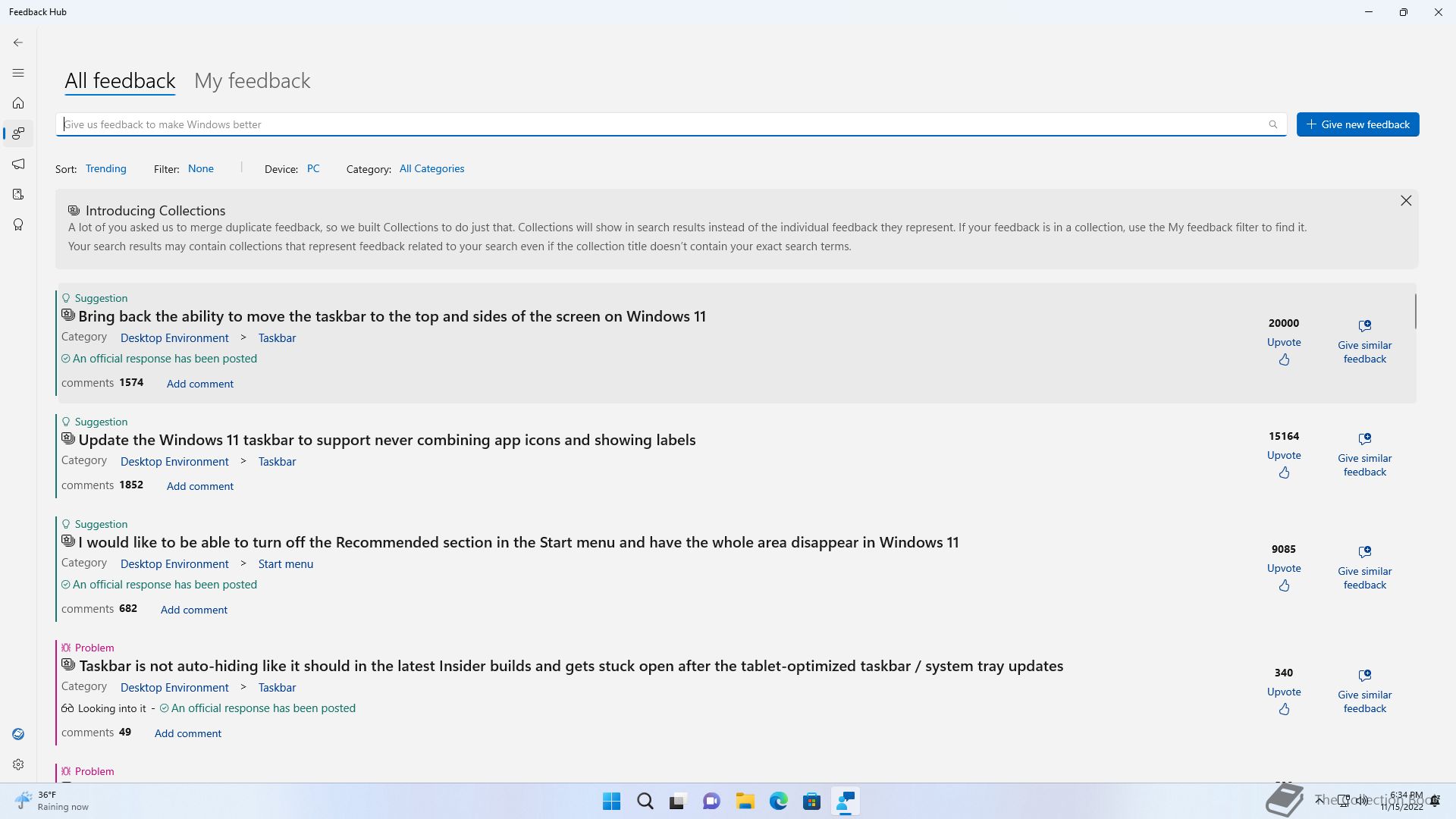
Task: Dismiss the Introducing Collections banner
Action: click(x=1406, y=200)
